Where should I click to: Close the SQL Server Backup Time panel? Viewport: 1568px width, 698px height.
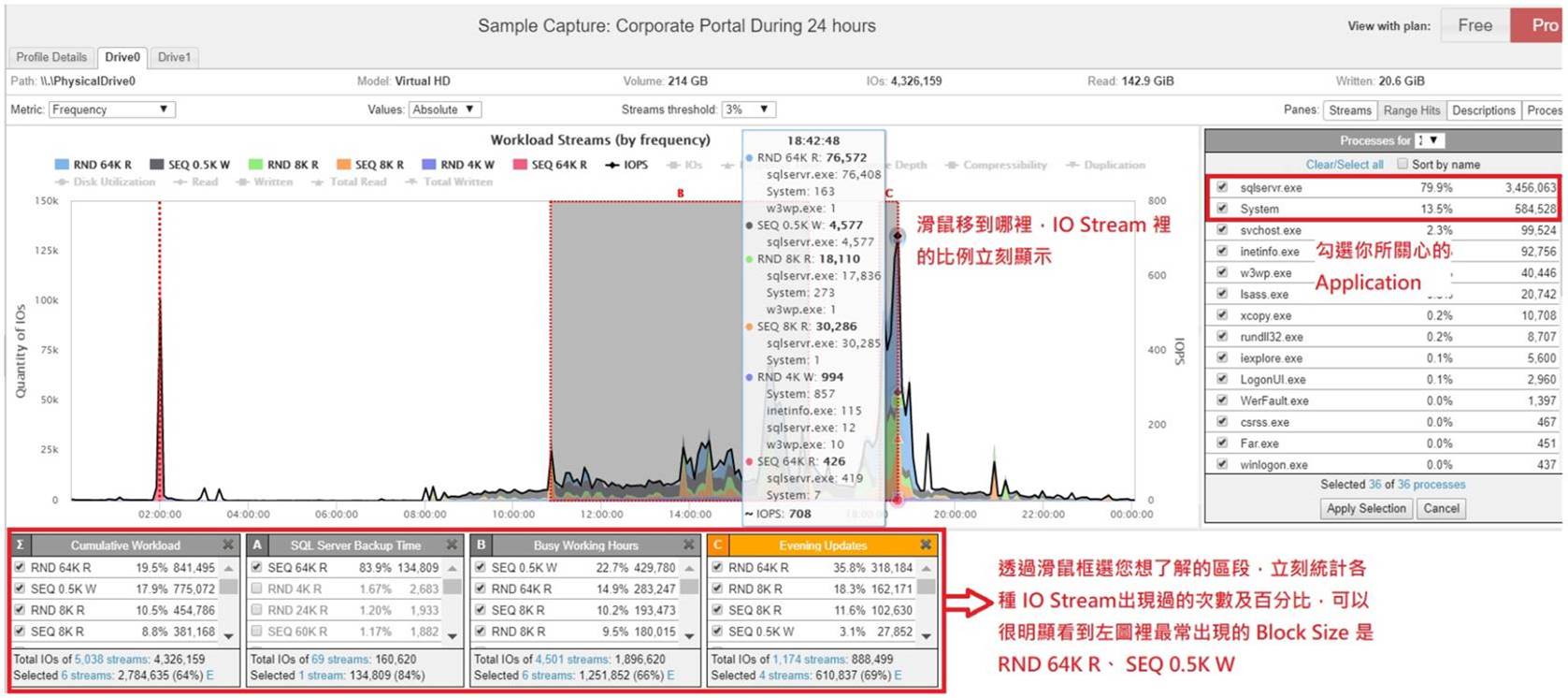coord(452,545)
